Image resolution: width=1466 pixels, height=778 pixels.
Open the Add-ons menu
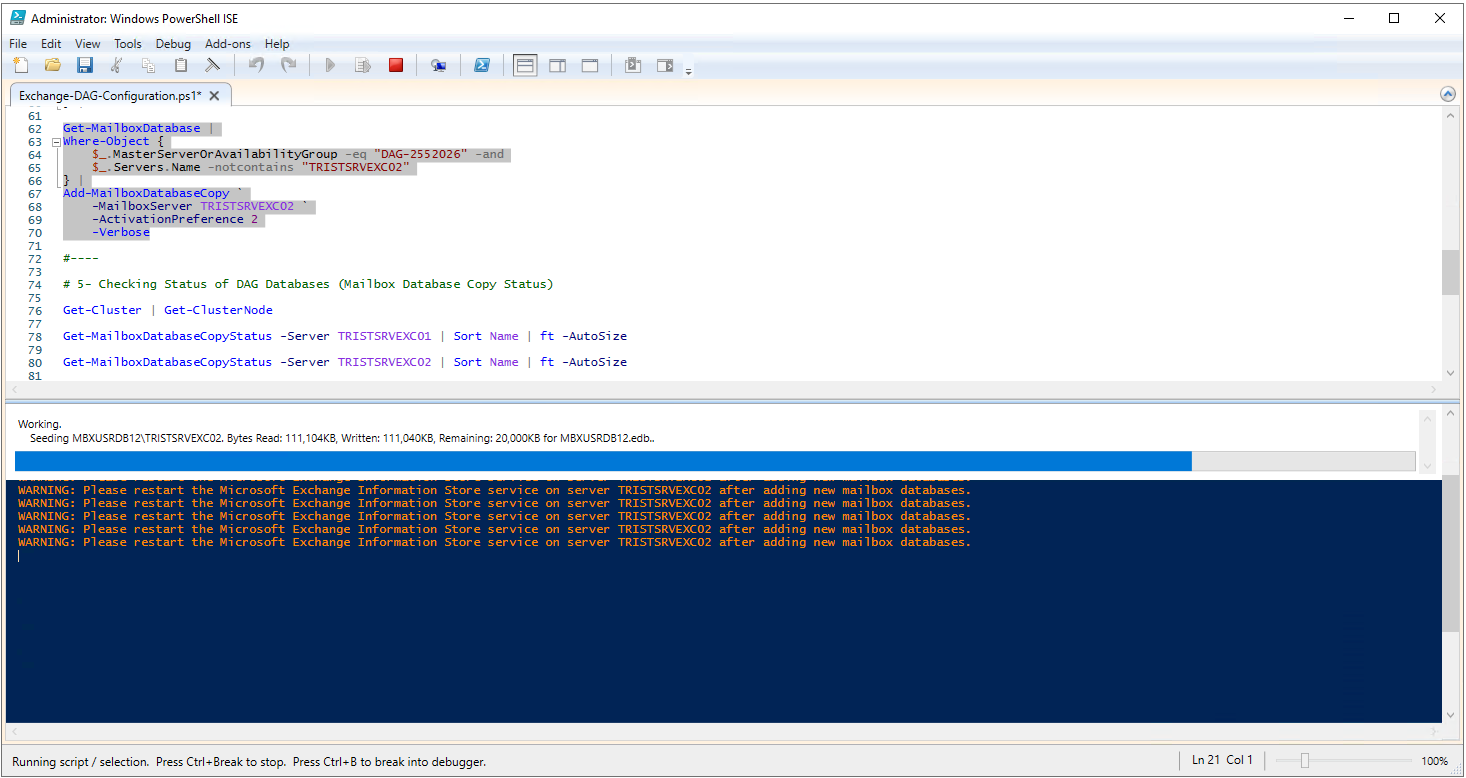(228, 44)
